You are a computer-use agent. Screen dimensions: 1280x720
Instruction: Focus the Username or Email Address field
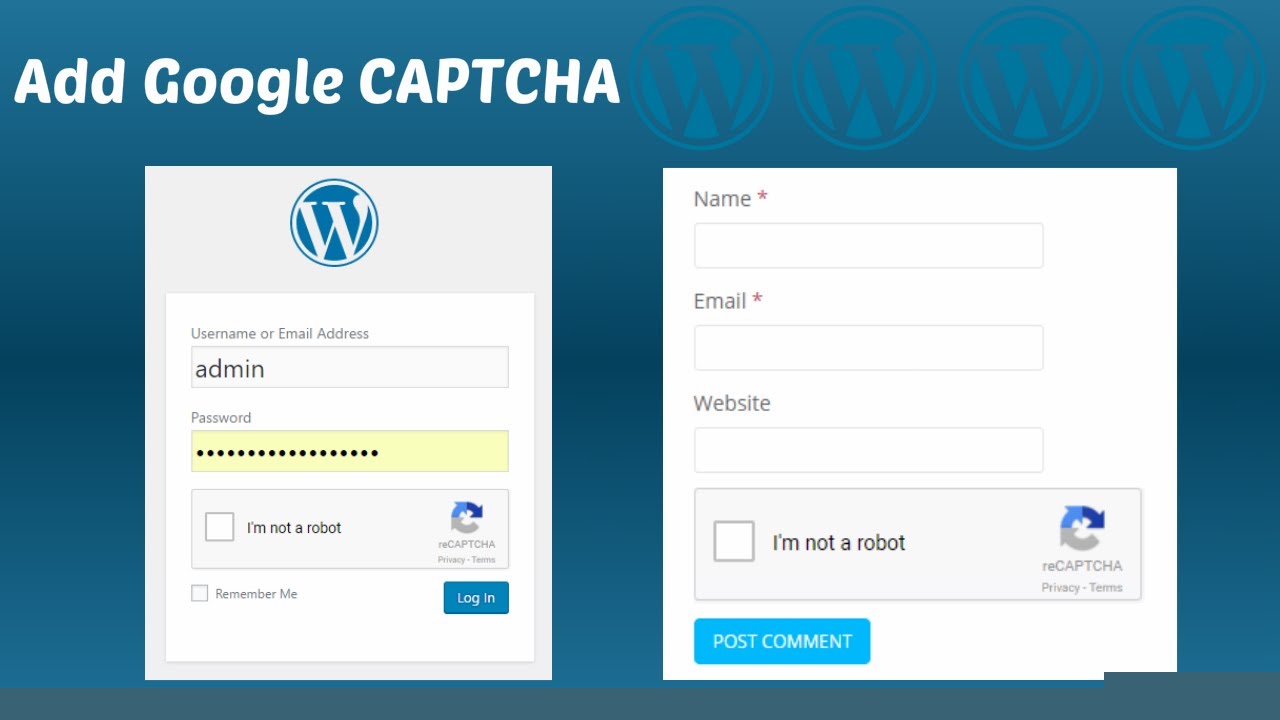point(350,367)
